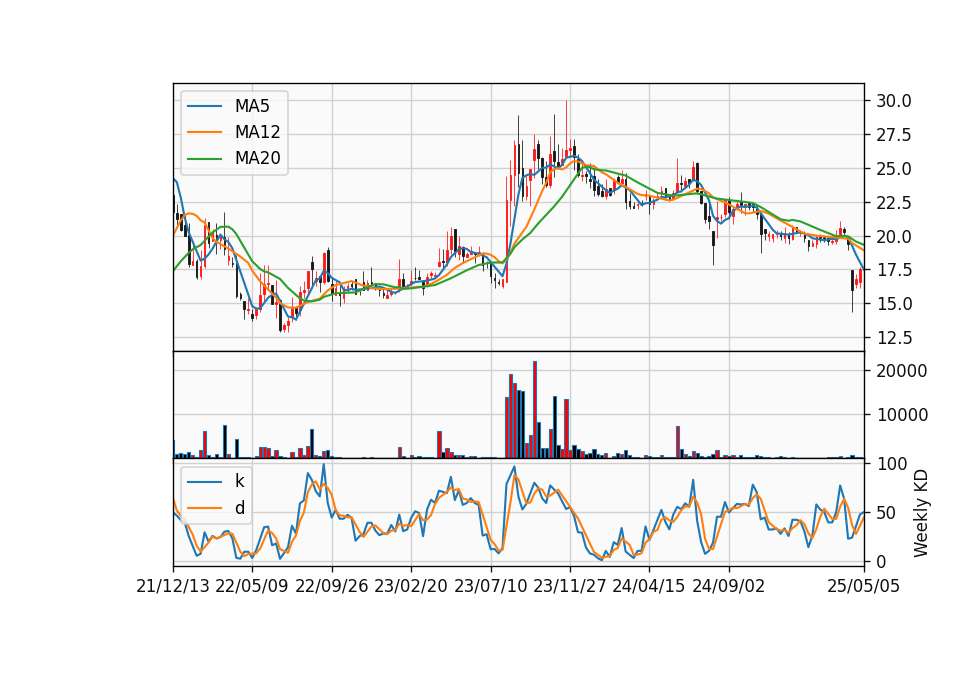Click the 23/11/27 date label
The image size is (960, 690).
coord(570,587)
